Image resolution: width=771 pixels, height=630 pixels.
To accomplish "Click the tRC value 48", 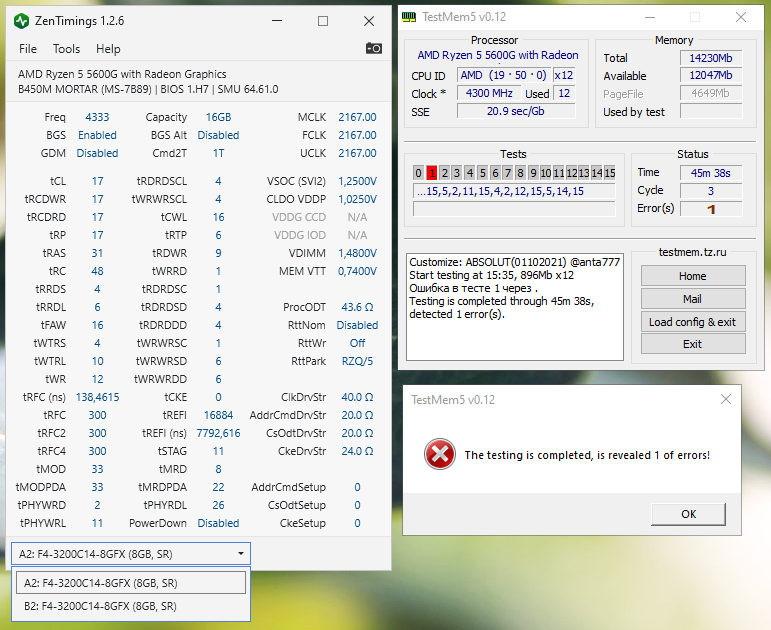I will pyautogui.click(x=97, y=271).
